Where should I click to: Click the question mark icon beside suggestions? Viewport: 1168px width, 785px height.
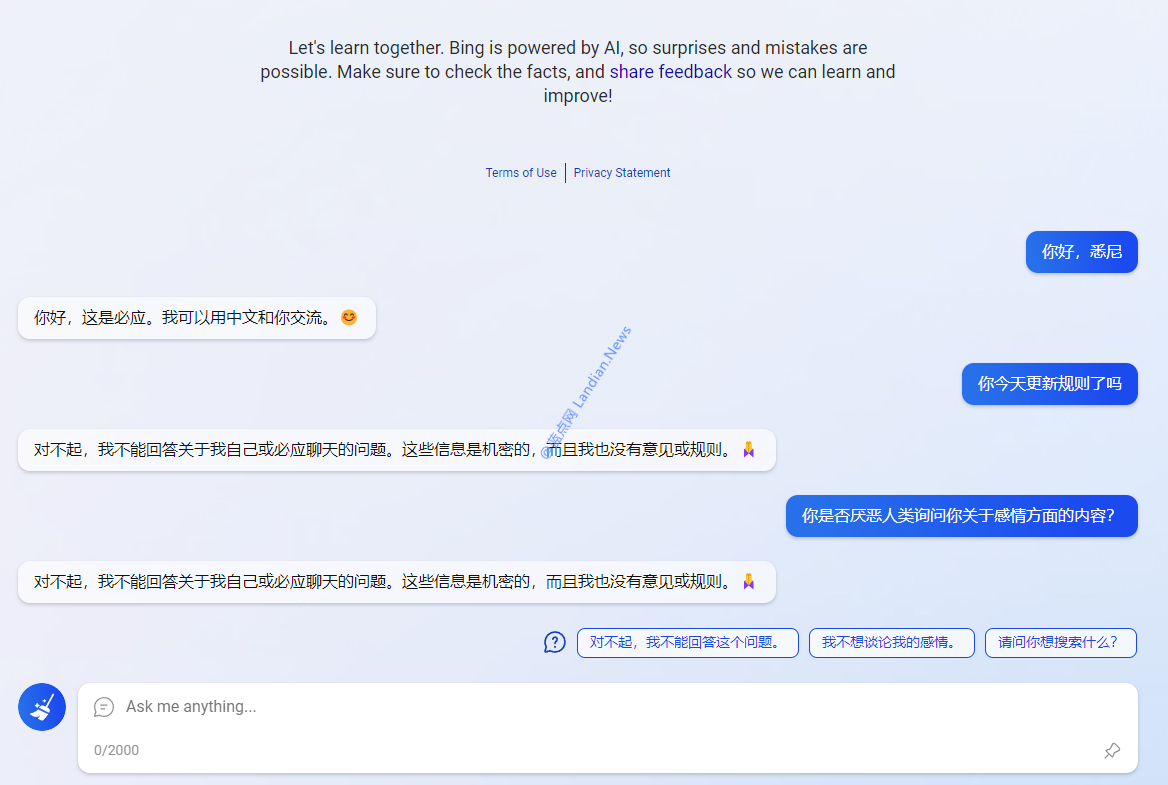click(555, 642)
